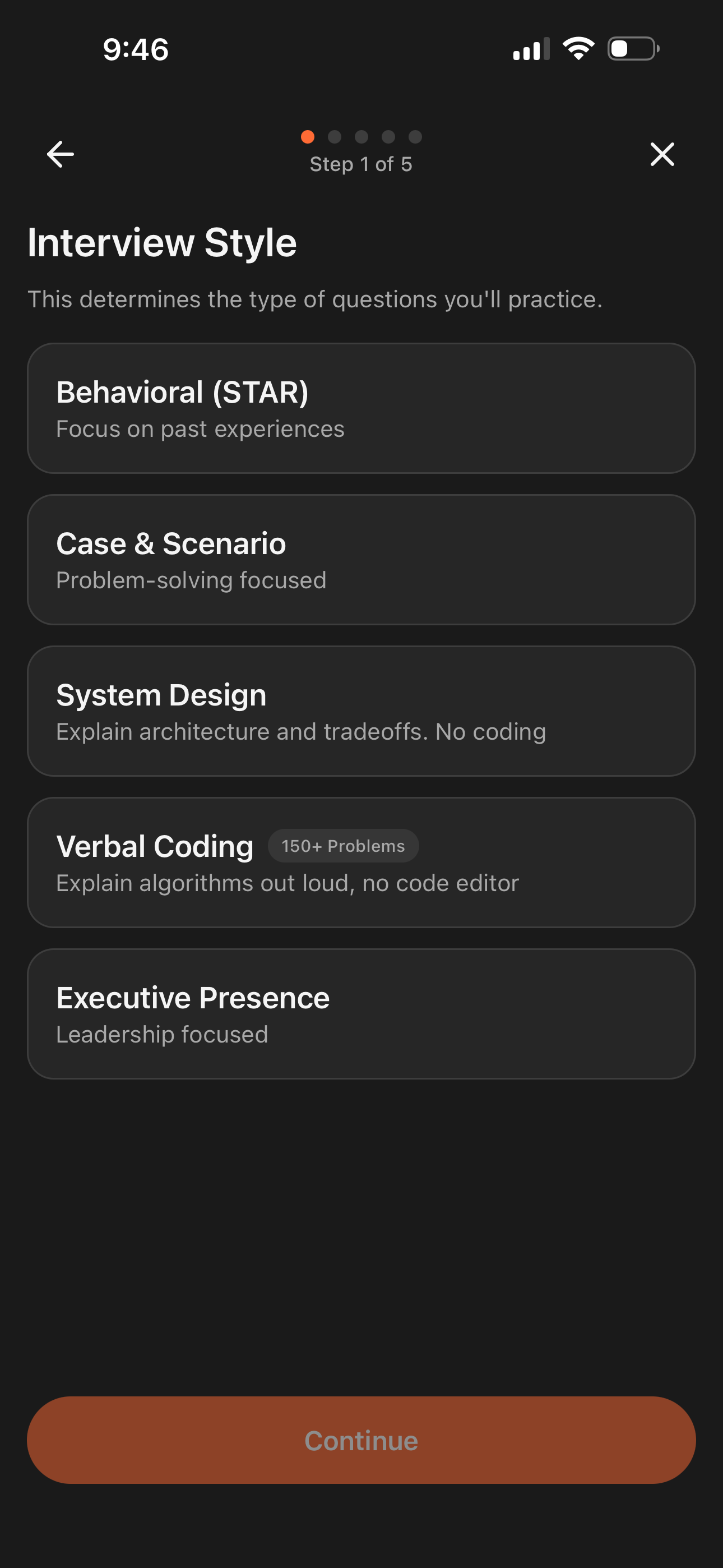Tap the 150+ Problems badge

click(343, 846)
